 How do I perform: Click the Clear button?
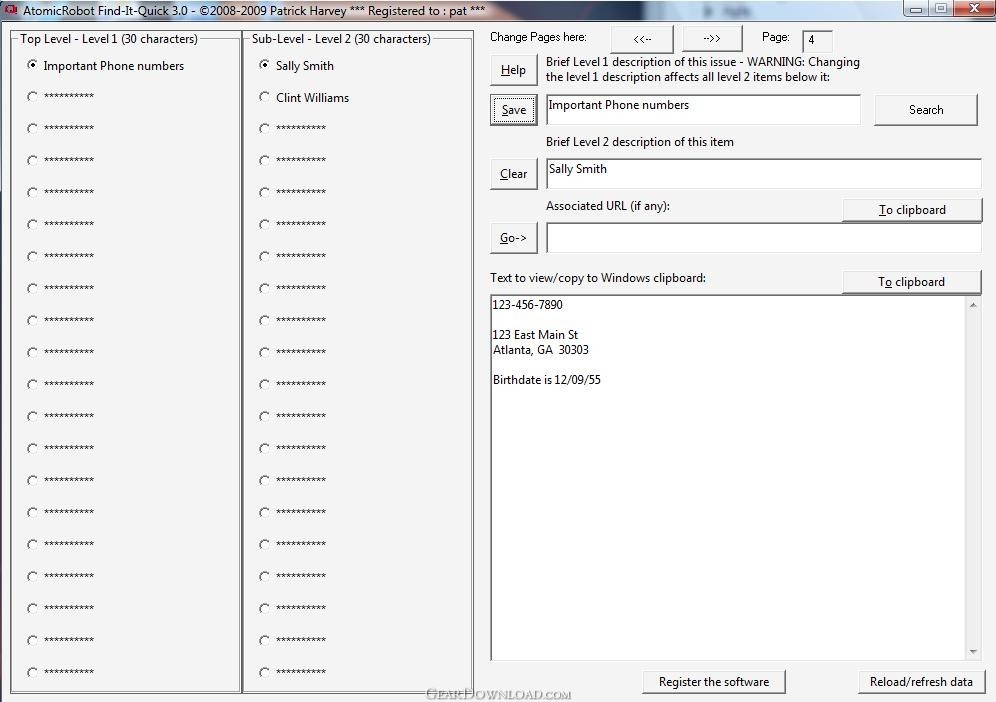(x=513, y=174)
